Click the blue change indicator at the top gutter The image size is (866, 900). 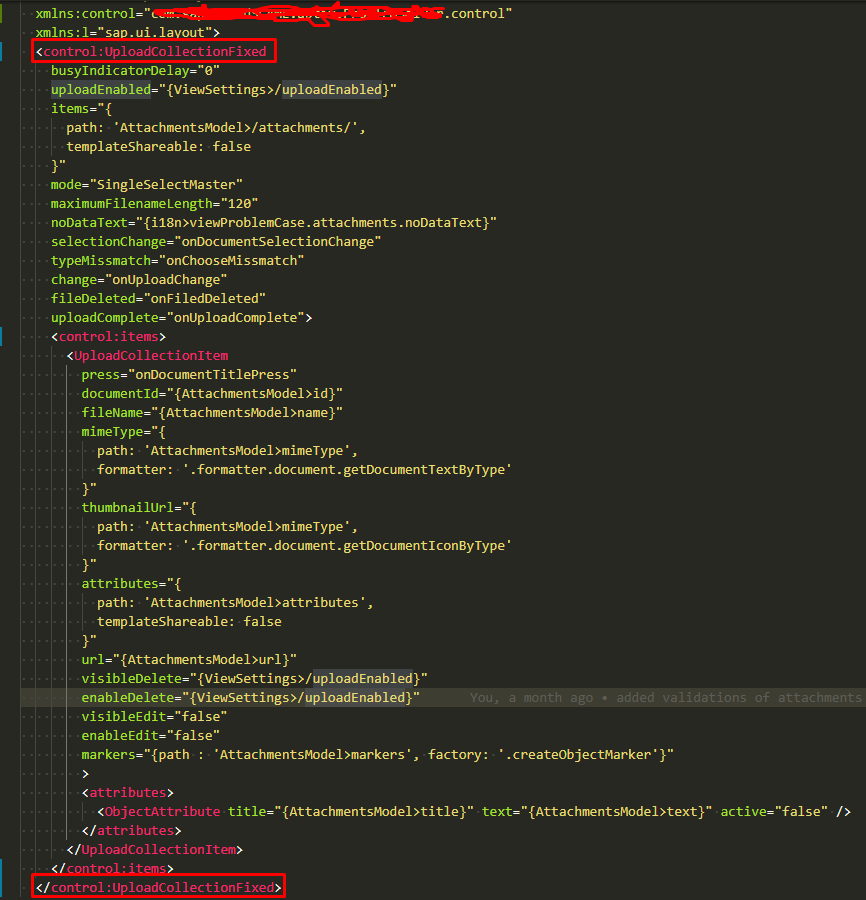(x=4, y=12)
